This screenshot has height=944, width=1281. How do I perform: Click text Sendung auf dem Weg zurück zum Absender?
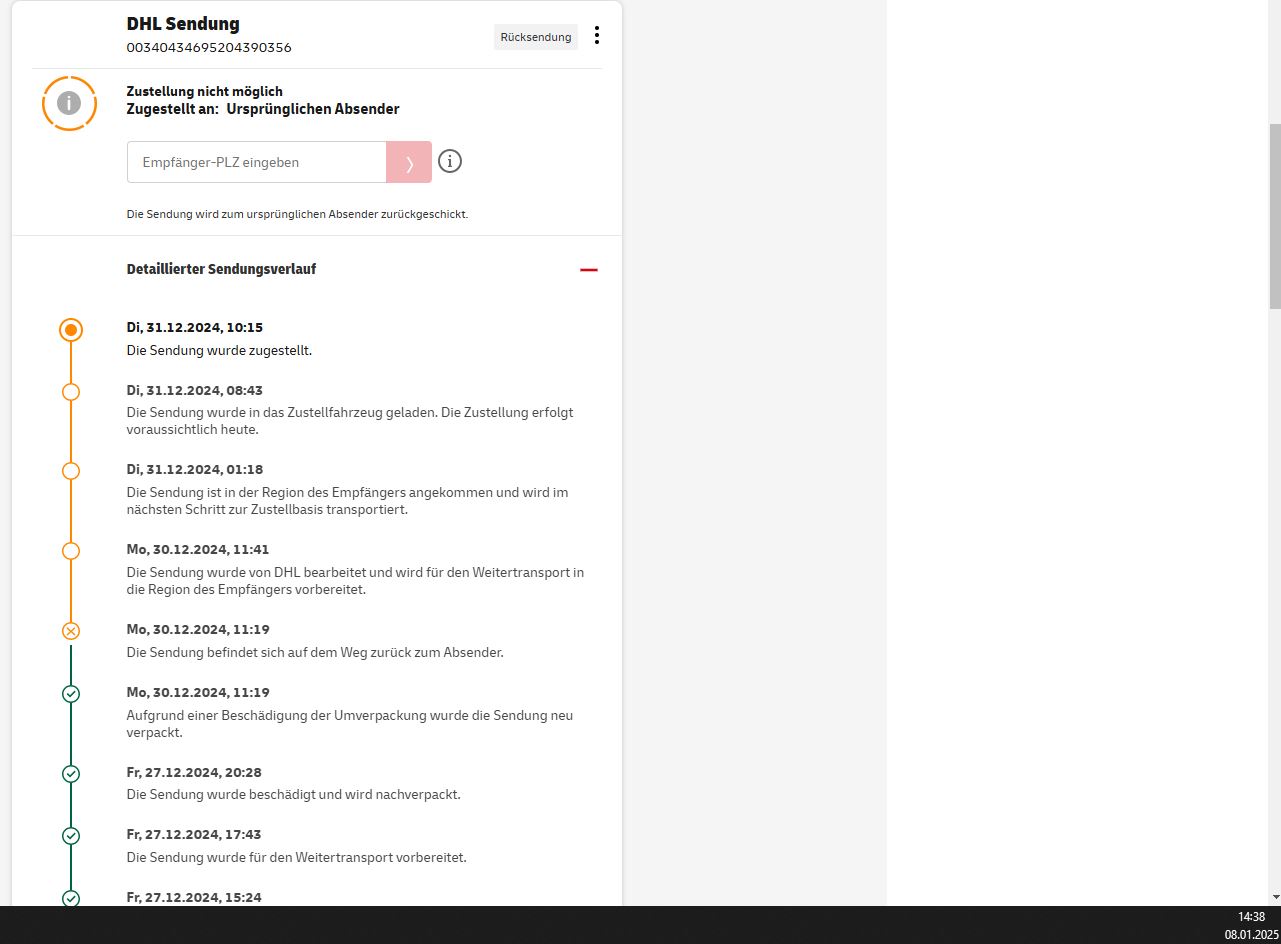[315, 652]
